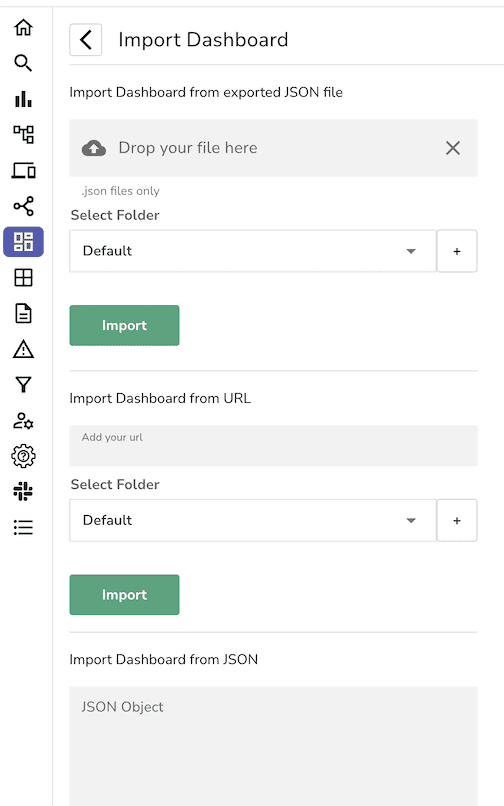Open Metrics bar chart icon

pyautogui.click(x=23, y=99)
